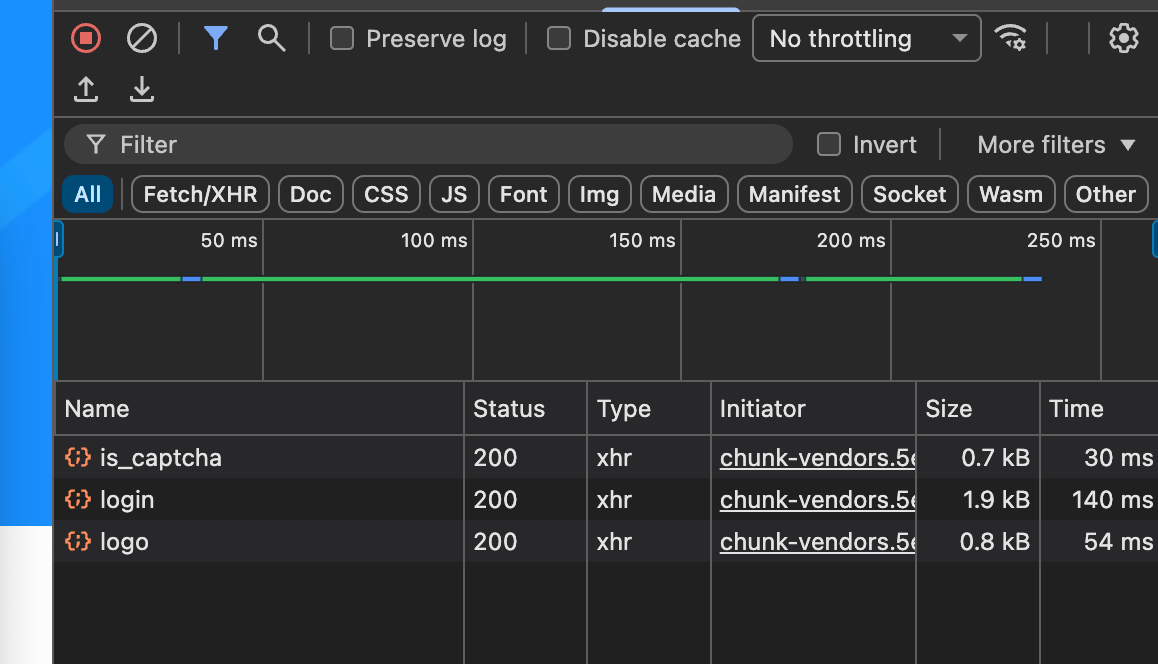The height and width of the screenshot is (664, 1158).
Task: Open network conditions wifi icon
Action: click(x=1011, y=39)
